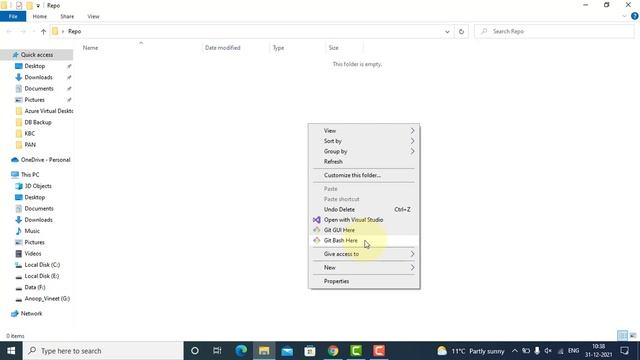
Task: Expand the Group by submenu
Action: (x=364, y=151)
